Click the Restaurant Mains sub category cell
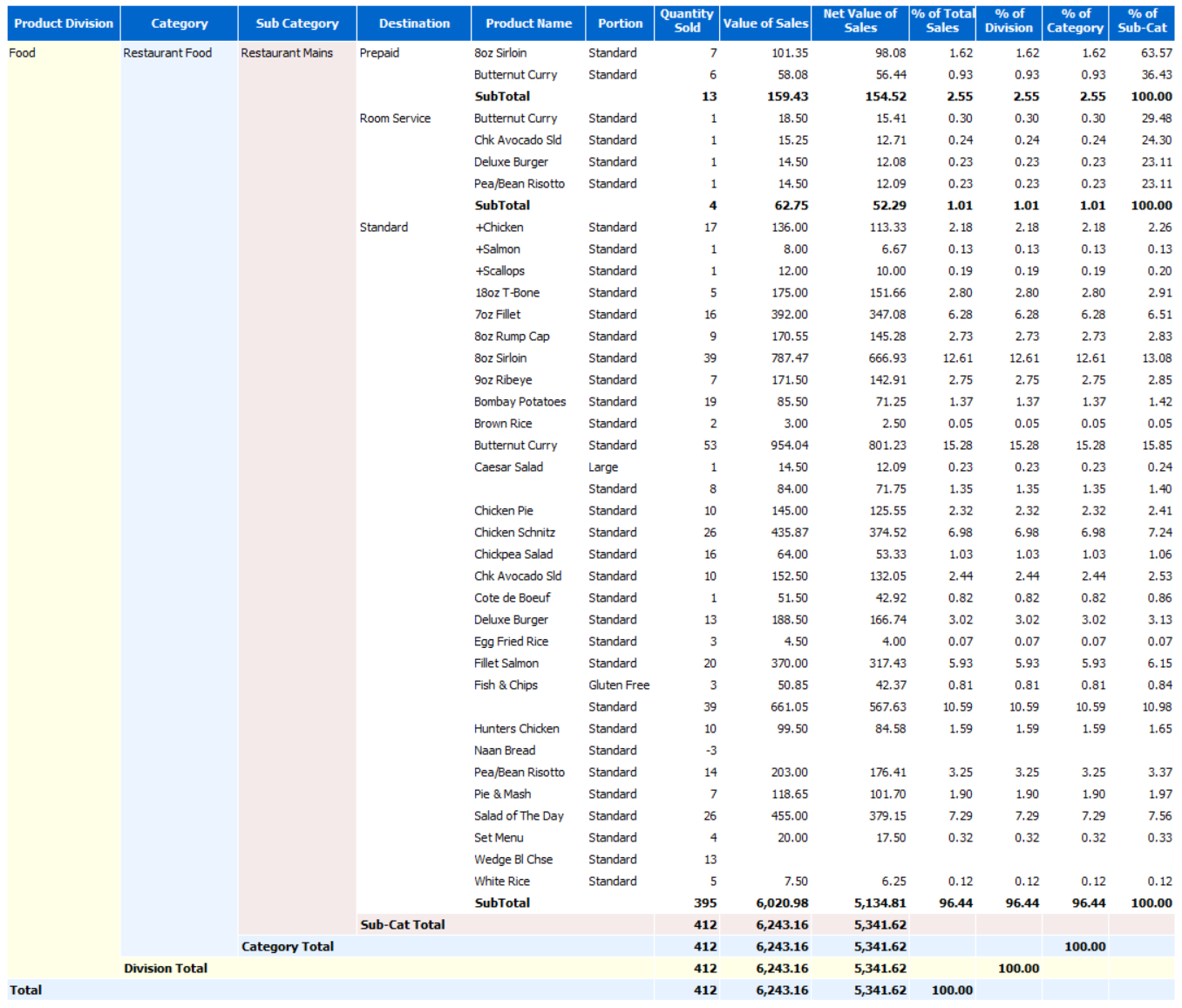Image resolution: width=1182 pixels, height=1008 pixels. [x=287, y=53]
